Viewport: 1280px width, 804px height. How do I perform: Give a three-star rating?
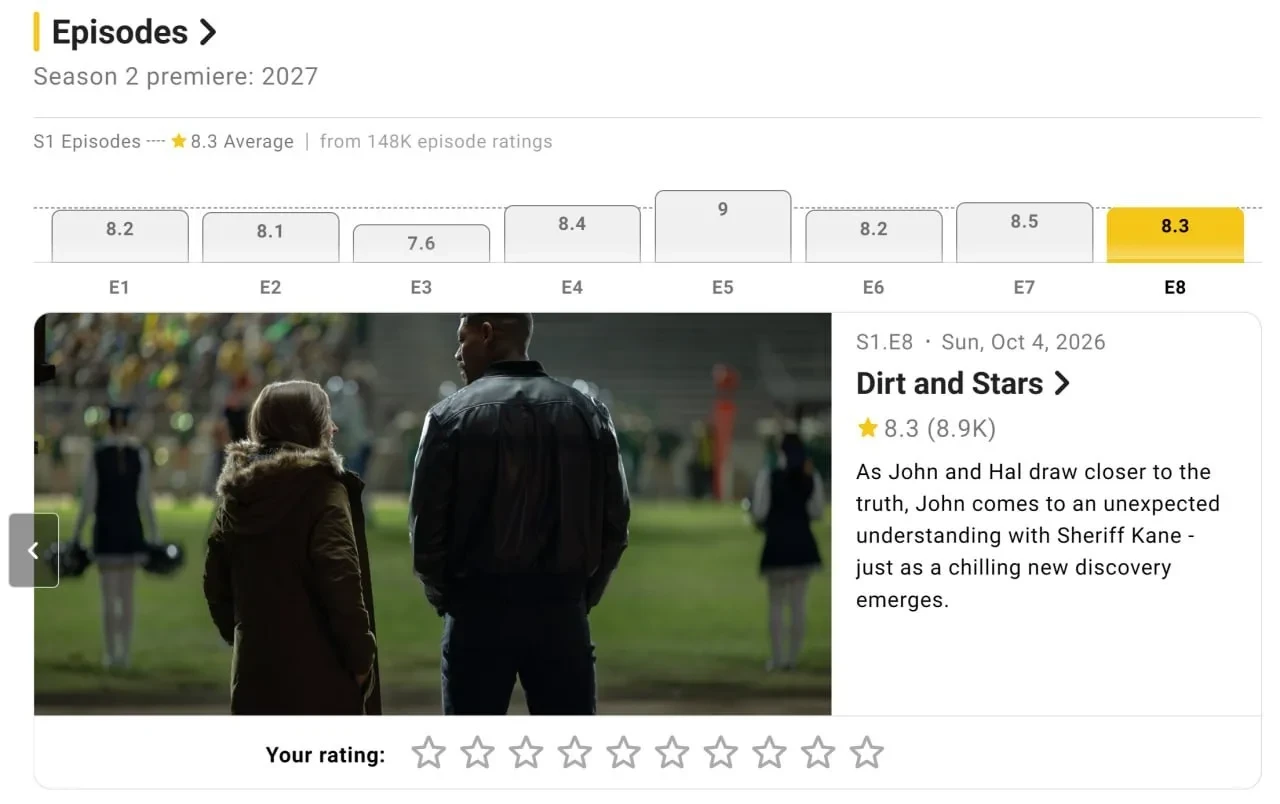526,753
